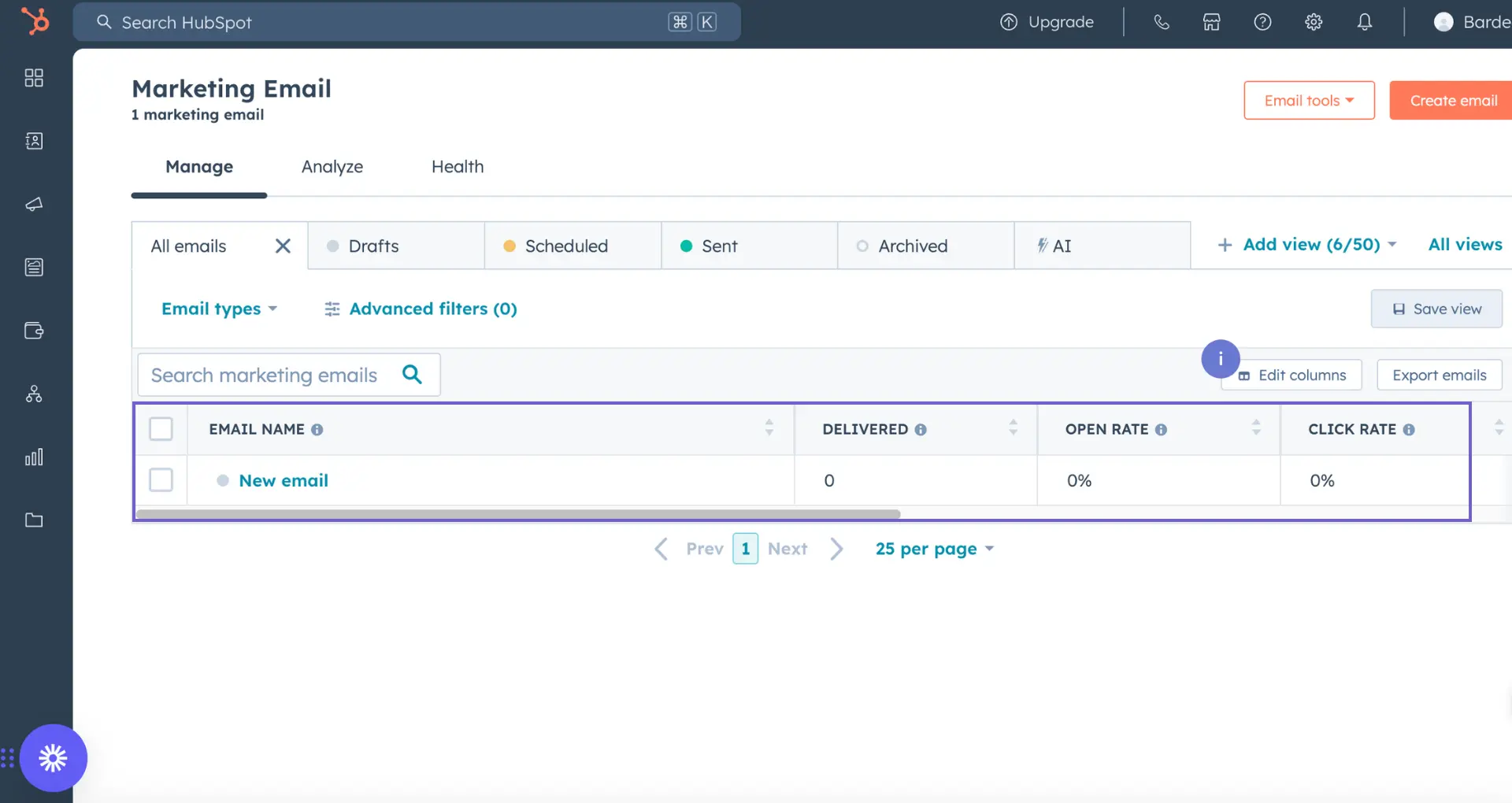Select the AI view tab
1512x803 pixels.
coord(1102,246)
